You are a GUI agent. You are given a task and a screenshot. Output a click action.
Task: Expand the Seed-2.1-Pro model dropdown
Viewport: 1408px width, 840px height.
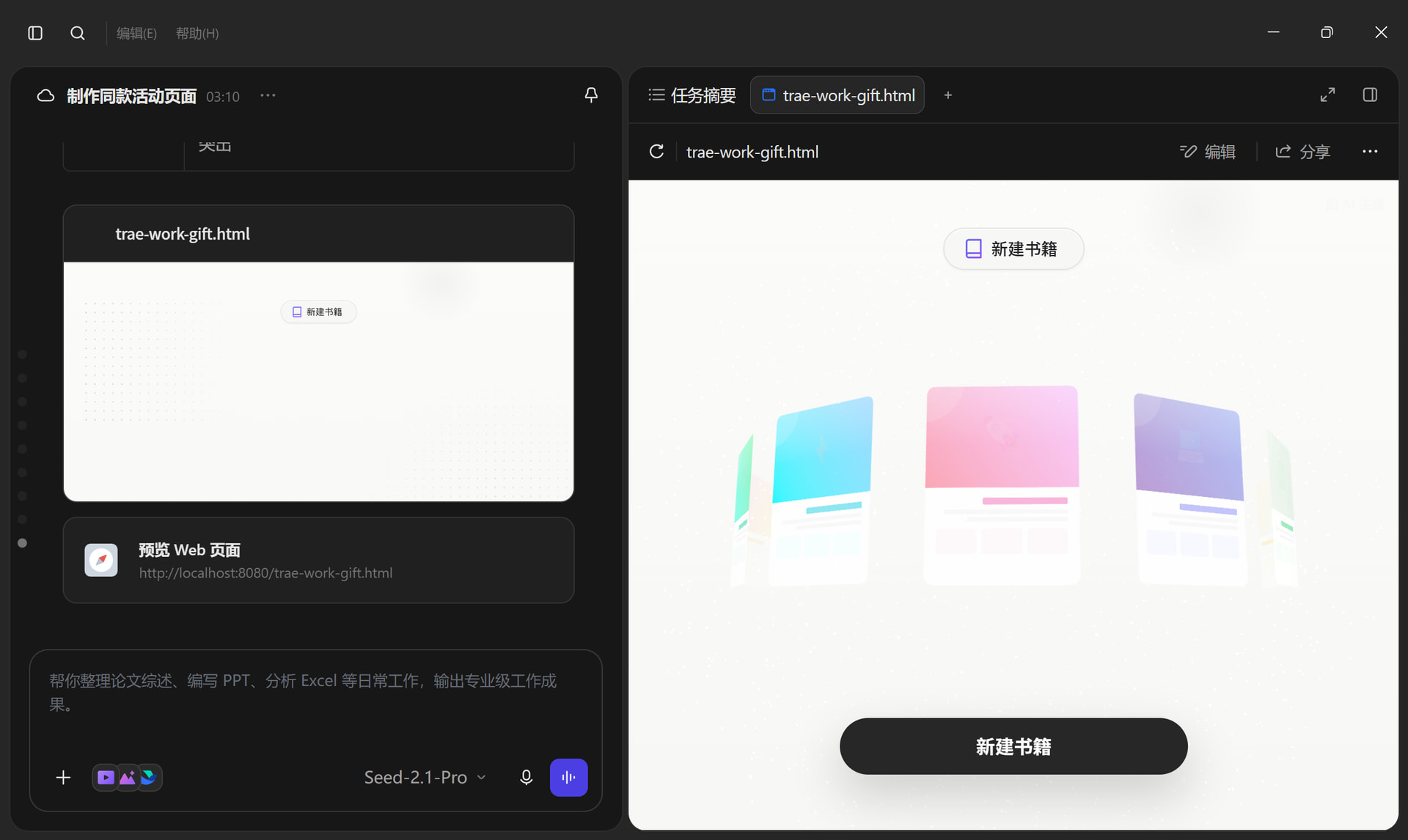(425, 778)
